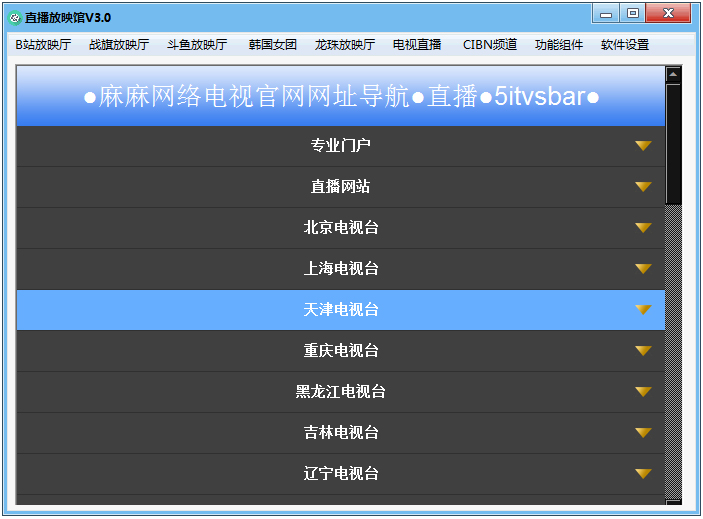Click the app icon in the title bar
The image size is (703, 519).
pos(15,17)
